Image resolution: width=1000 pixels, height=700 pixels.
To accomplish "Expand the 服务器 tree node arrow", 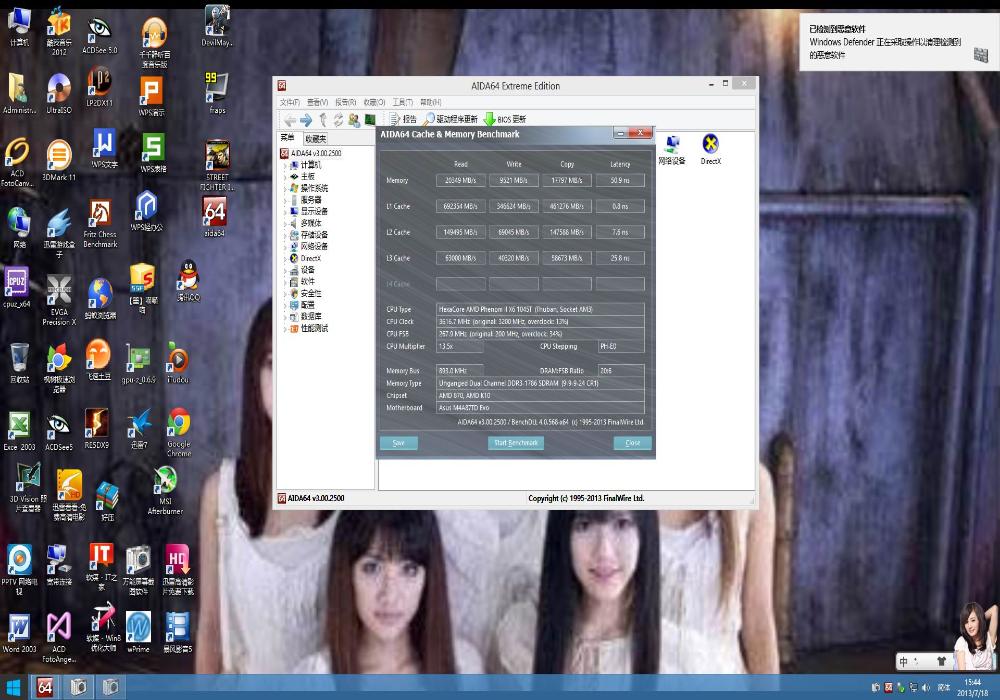I will (285, 200).
